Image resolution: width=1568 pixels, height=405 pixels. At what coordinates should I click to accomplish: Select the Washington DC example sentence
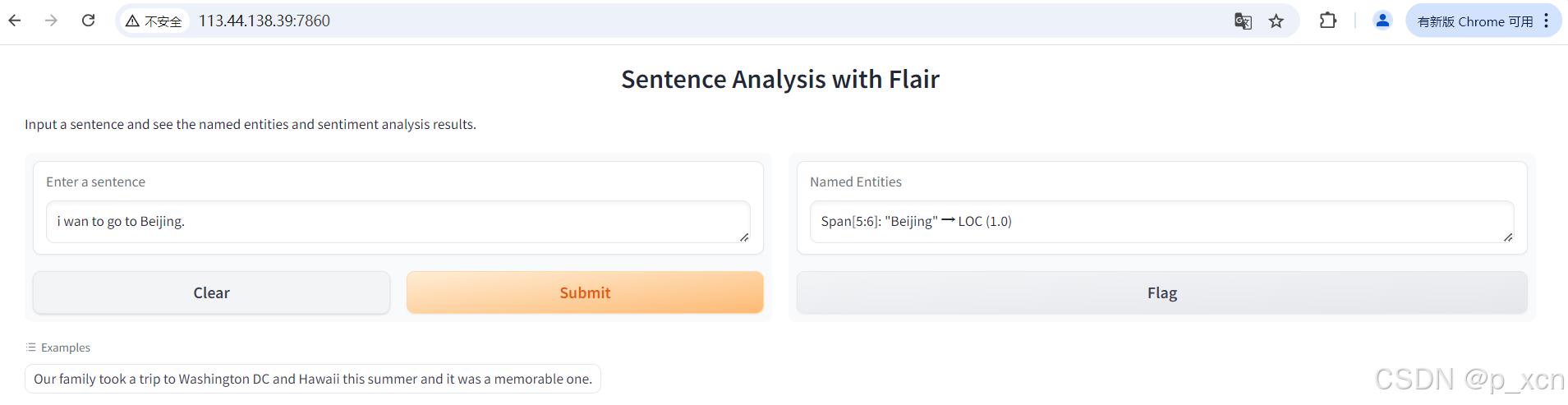point(313,379)
